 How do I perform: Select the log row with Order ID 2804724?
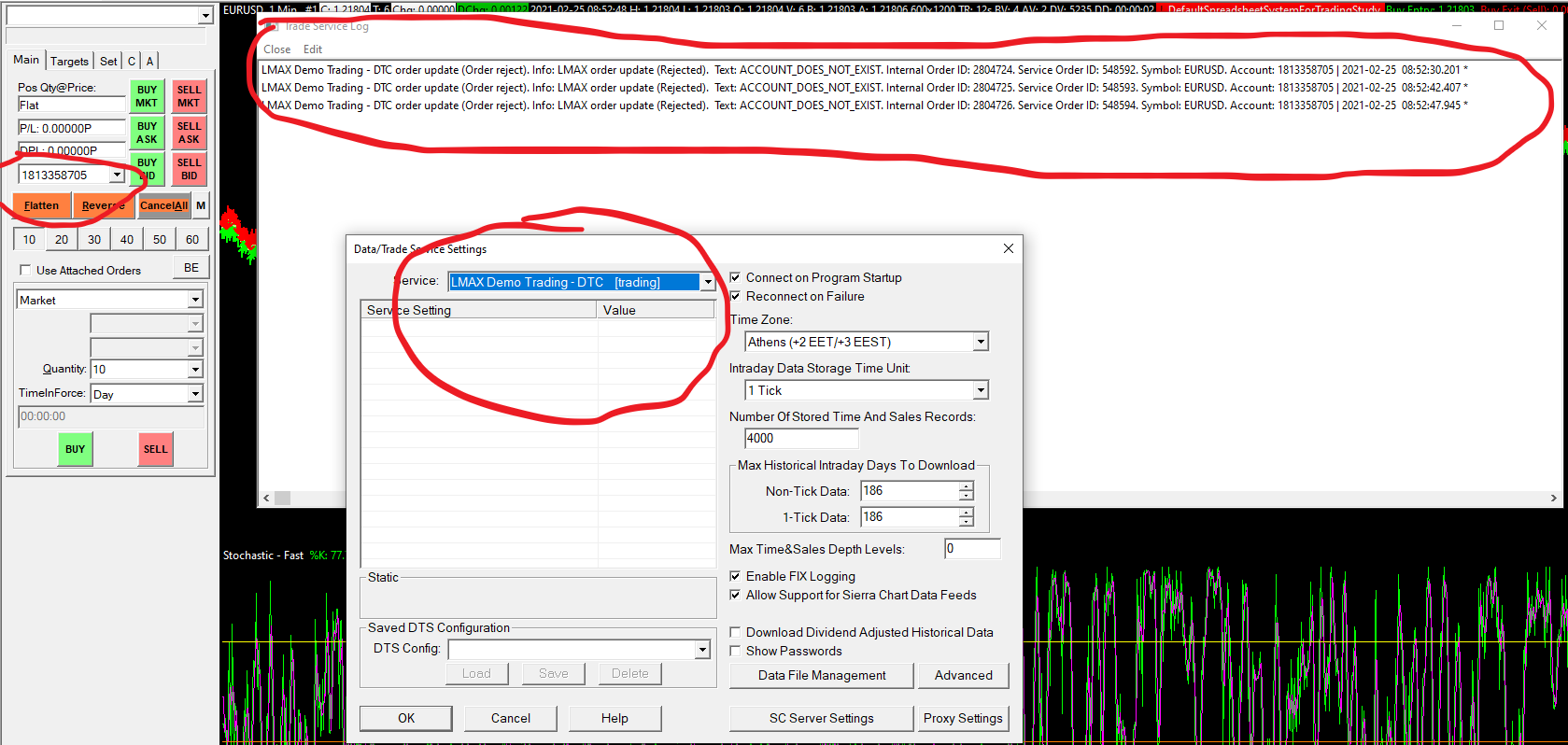865,70
